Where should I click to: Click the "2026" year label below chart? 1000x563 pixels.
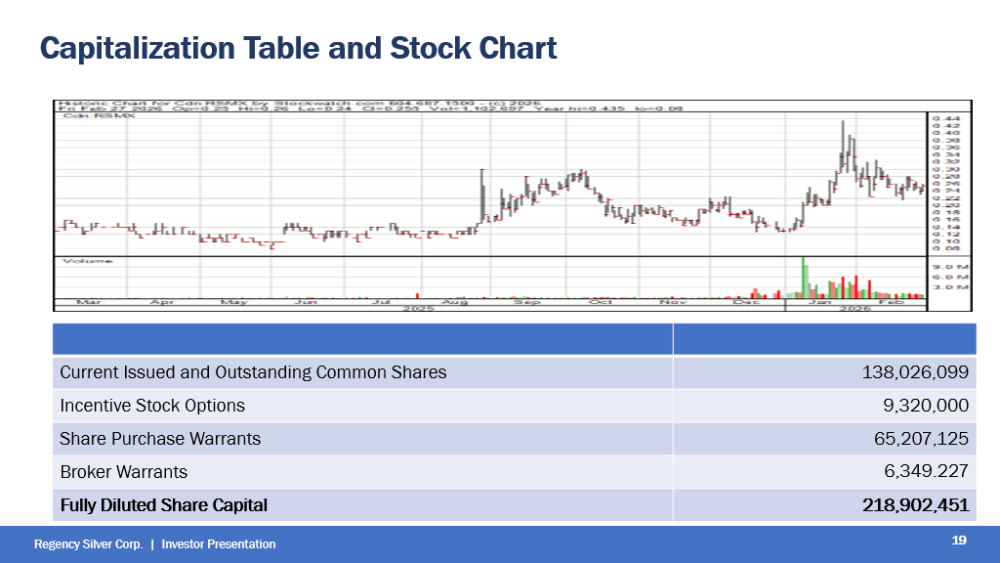(852, 308)
